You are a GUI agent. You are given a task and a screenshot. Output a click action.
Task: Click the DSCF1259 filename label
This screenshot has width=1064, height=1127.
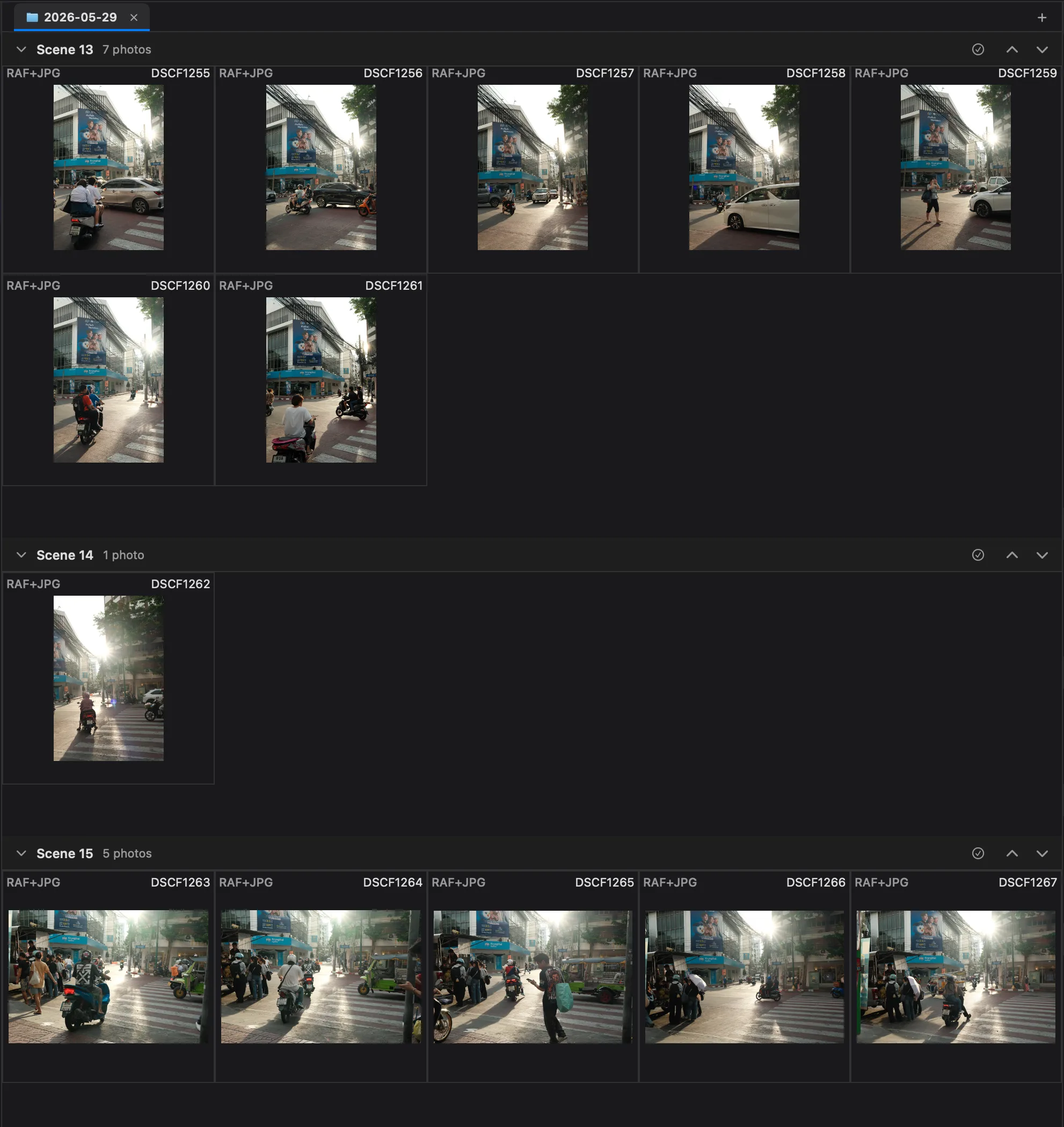(x=1027, y=73)
